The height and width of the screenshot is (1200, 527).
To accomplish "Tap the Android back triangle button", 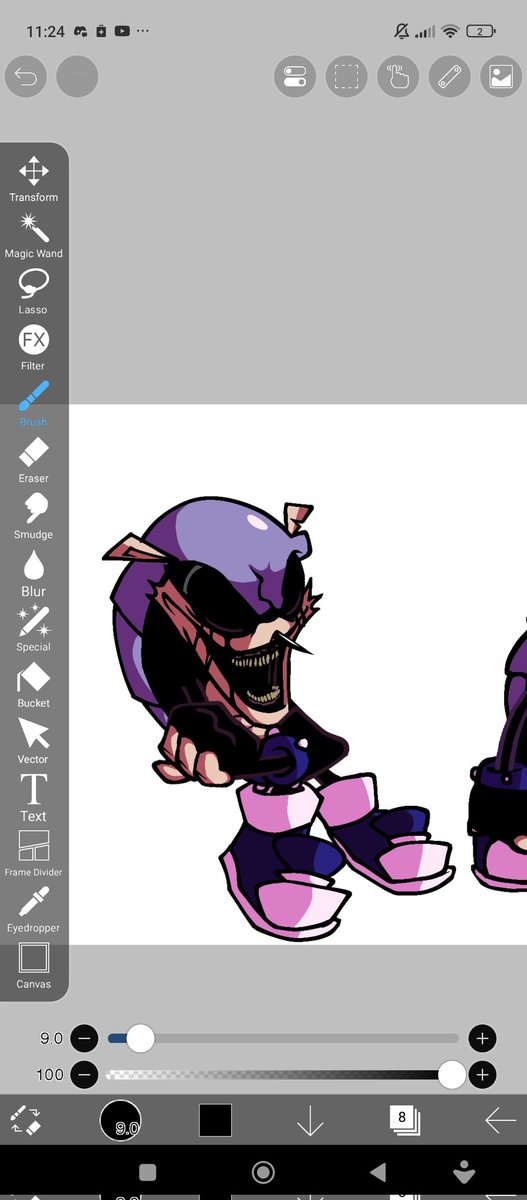I will pyautogui.click(x=377, y=1172).
